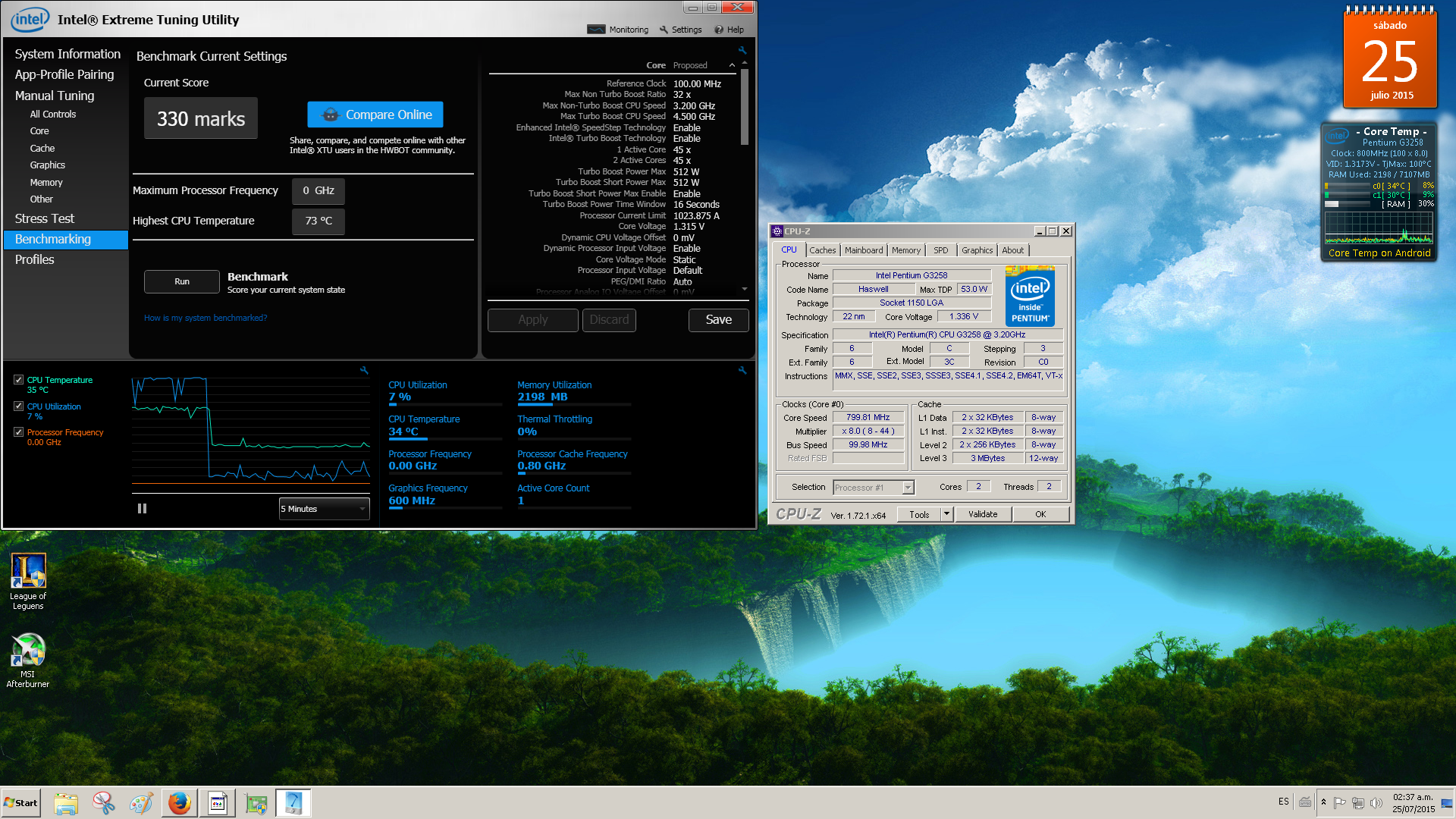
Task: Run the benchmark
Action: click(182, 281)
